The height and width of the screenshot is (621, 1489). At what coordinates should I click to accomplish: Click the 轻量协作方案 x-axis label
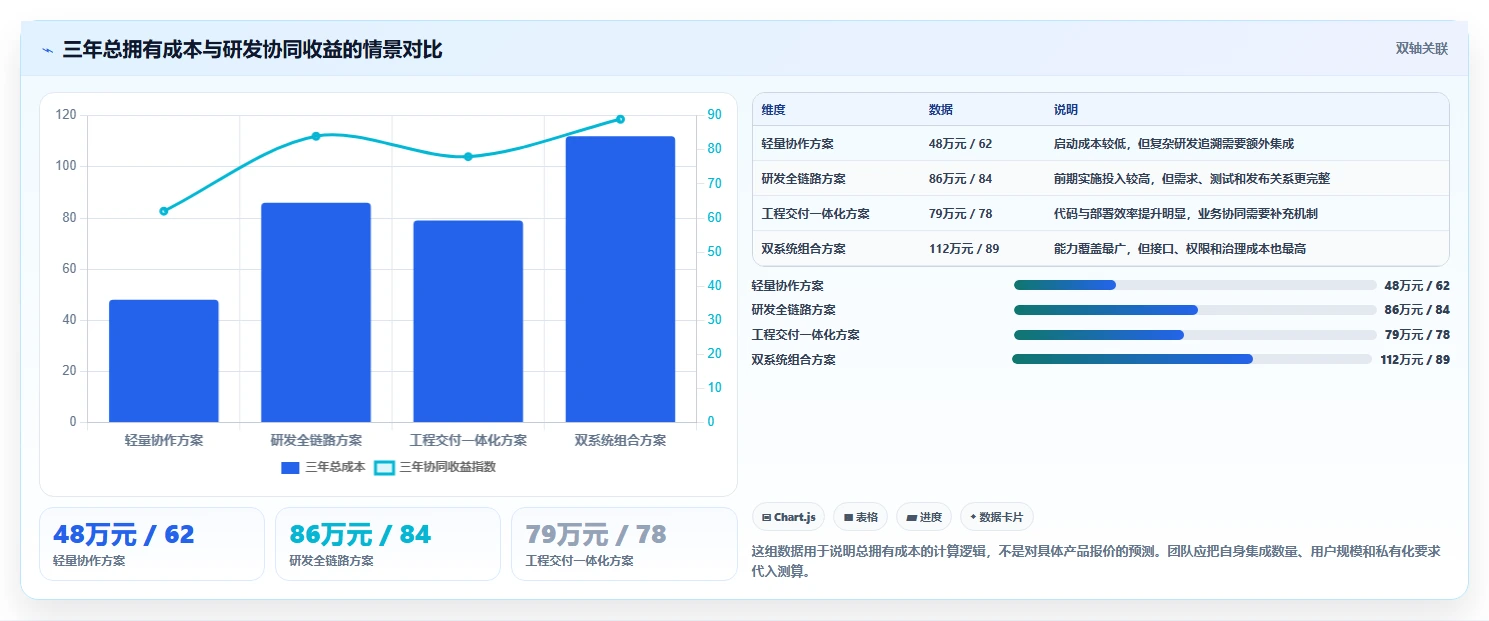[164, 440]
